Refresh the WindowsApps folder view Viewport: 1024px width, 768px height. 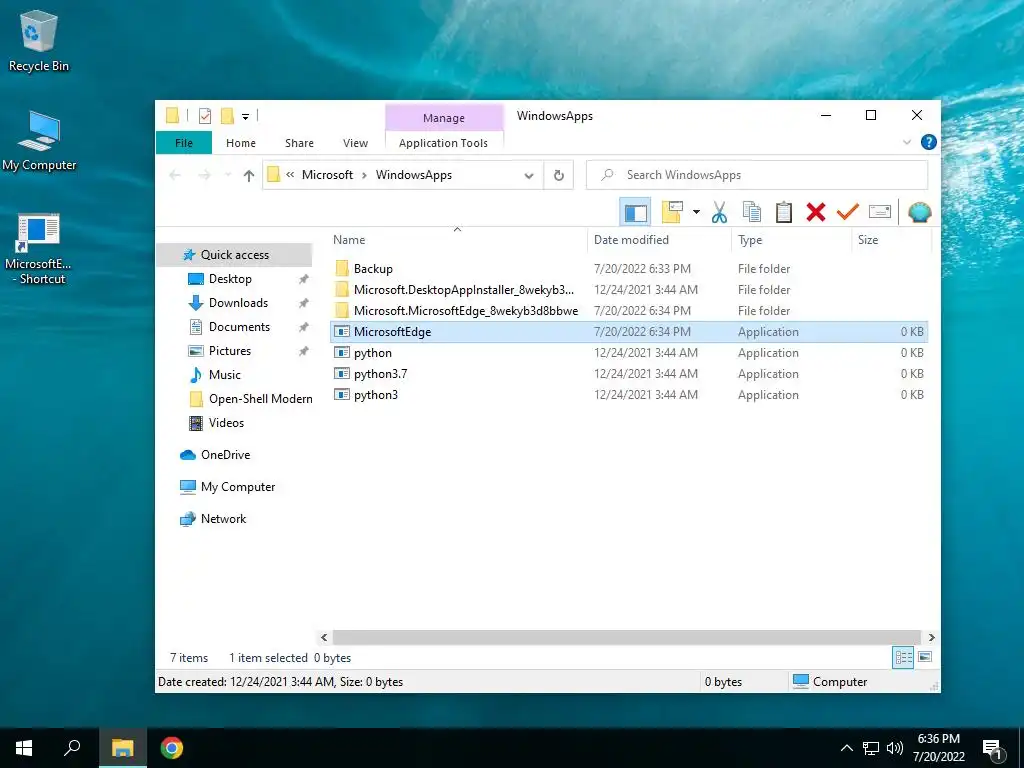coord(558,175)
